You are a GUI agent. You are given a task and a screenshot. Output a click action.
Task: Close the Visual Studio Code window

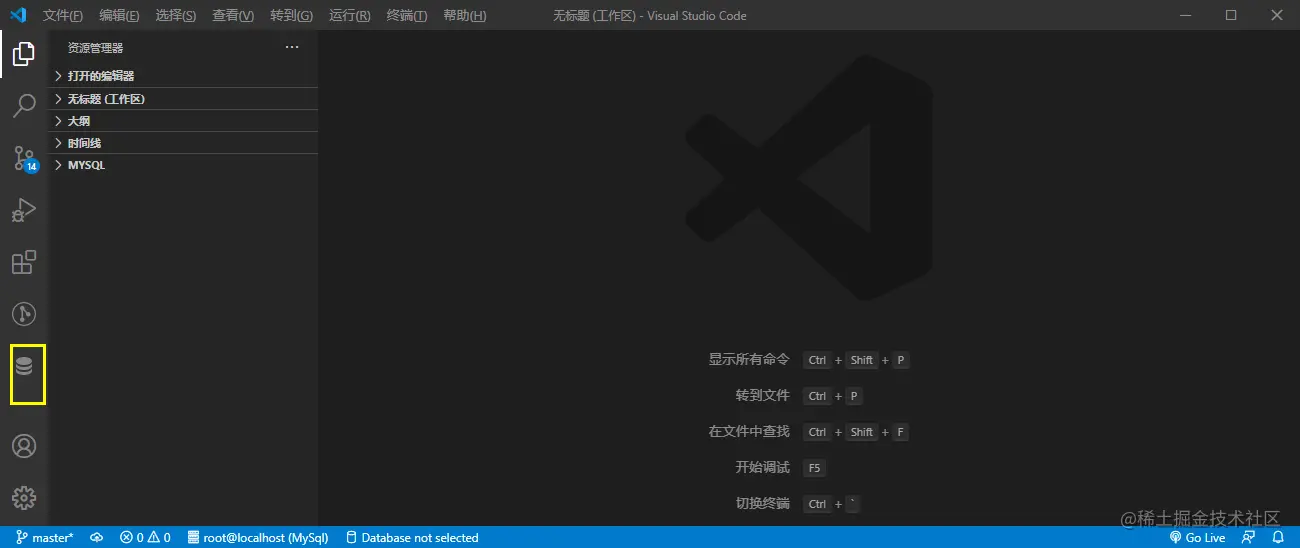point(1277,15)
